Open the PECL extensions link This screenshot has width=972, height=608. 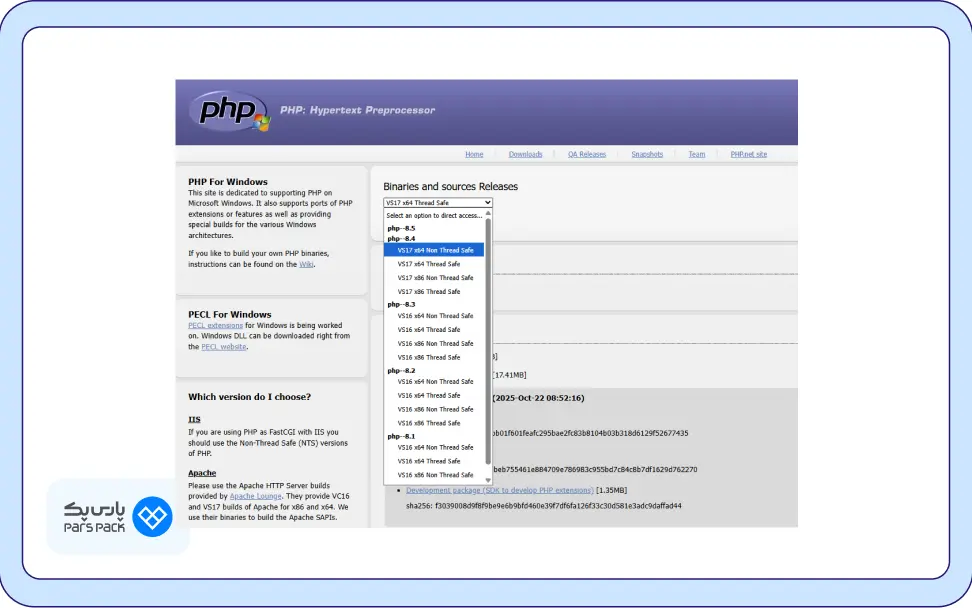pos(215,325)
